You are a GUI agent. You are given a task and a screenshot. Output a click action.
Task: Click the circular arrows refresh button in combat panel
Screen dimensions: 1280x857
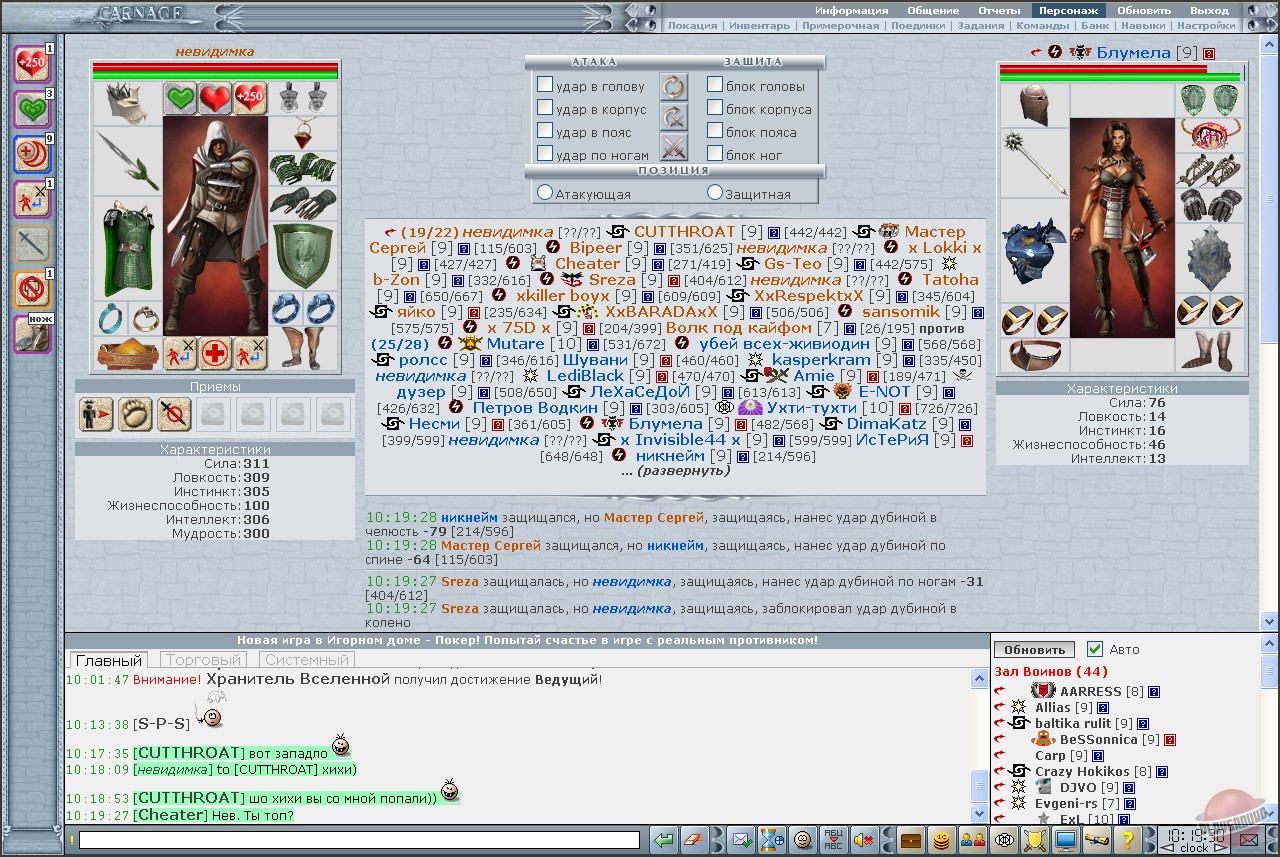[674, 87]
